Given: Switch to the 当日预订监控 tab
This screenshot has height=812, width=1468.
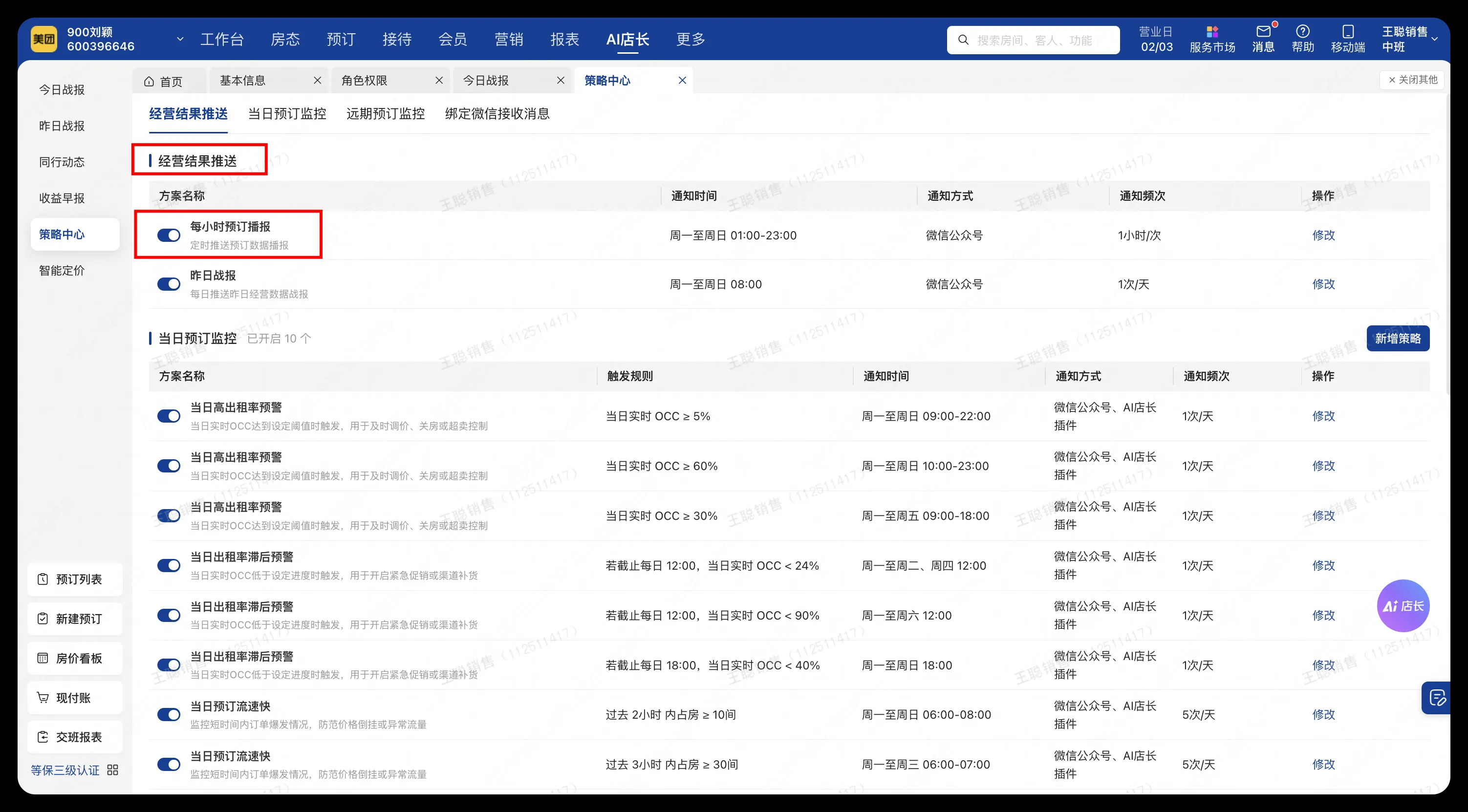Looking at the screenshot, I should click(287, 114).
